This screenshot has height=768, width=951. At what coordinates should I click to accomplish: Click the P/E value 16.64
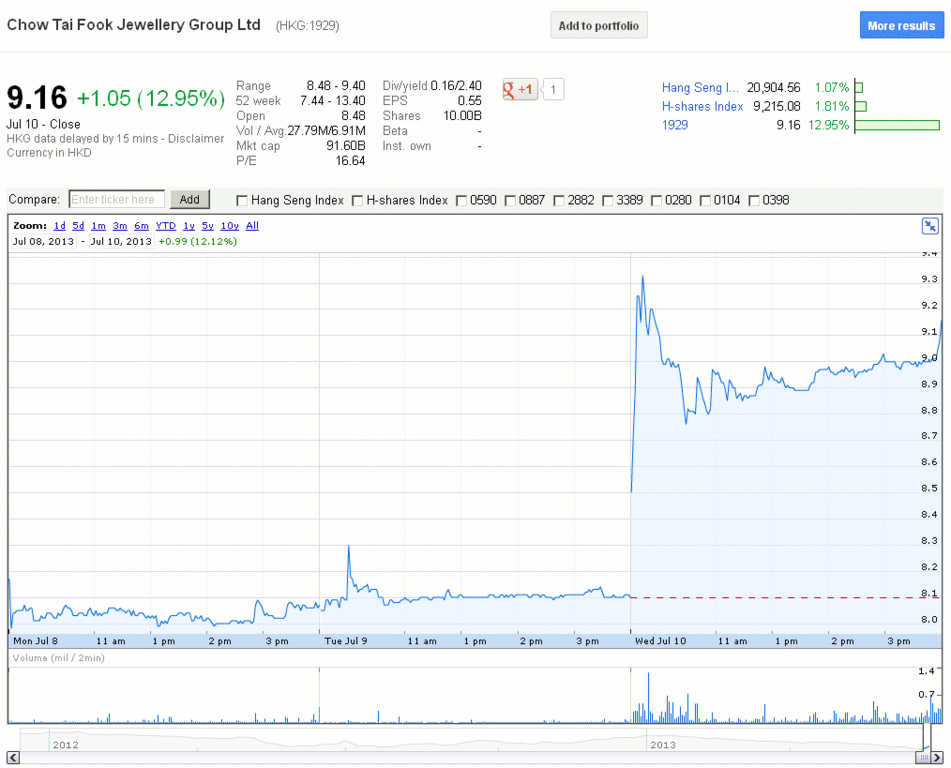[351, 161]
